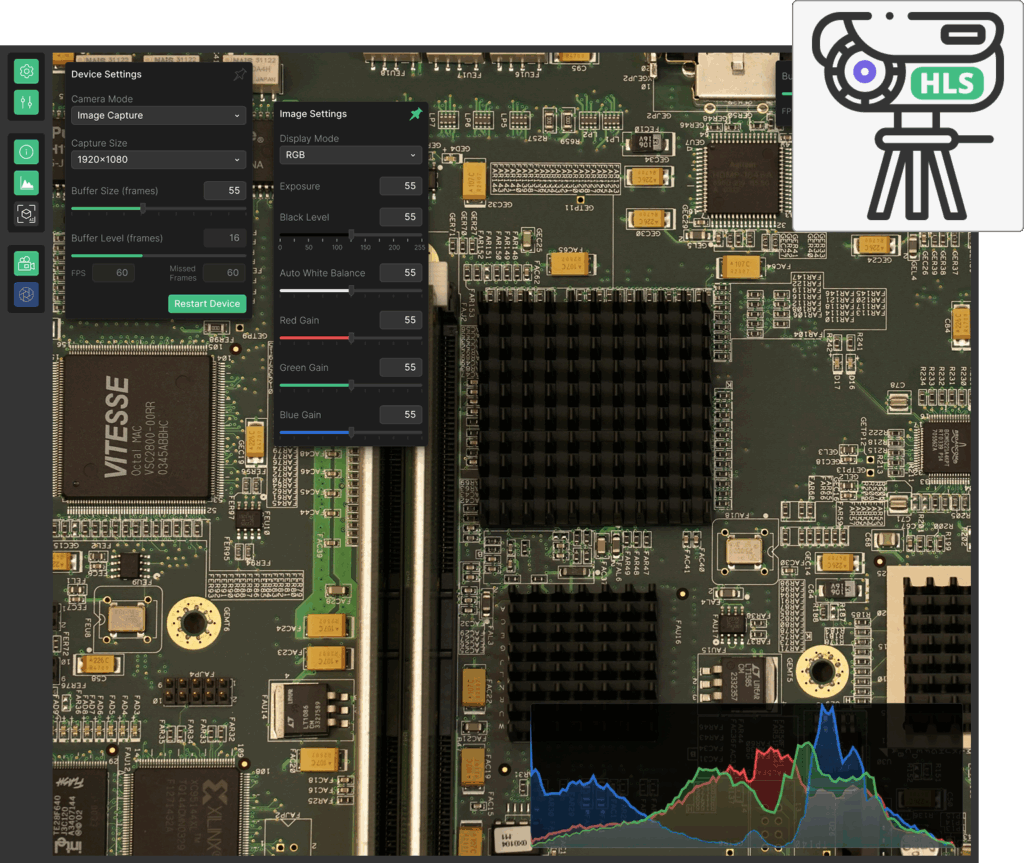This screenshot has height=863, width=1024.
Task: Click the Buffer Size slider handle
Action: tap(143, 209)
